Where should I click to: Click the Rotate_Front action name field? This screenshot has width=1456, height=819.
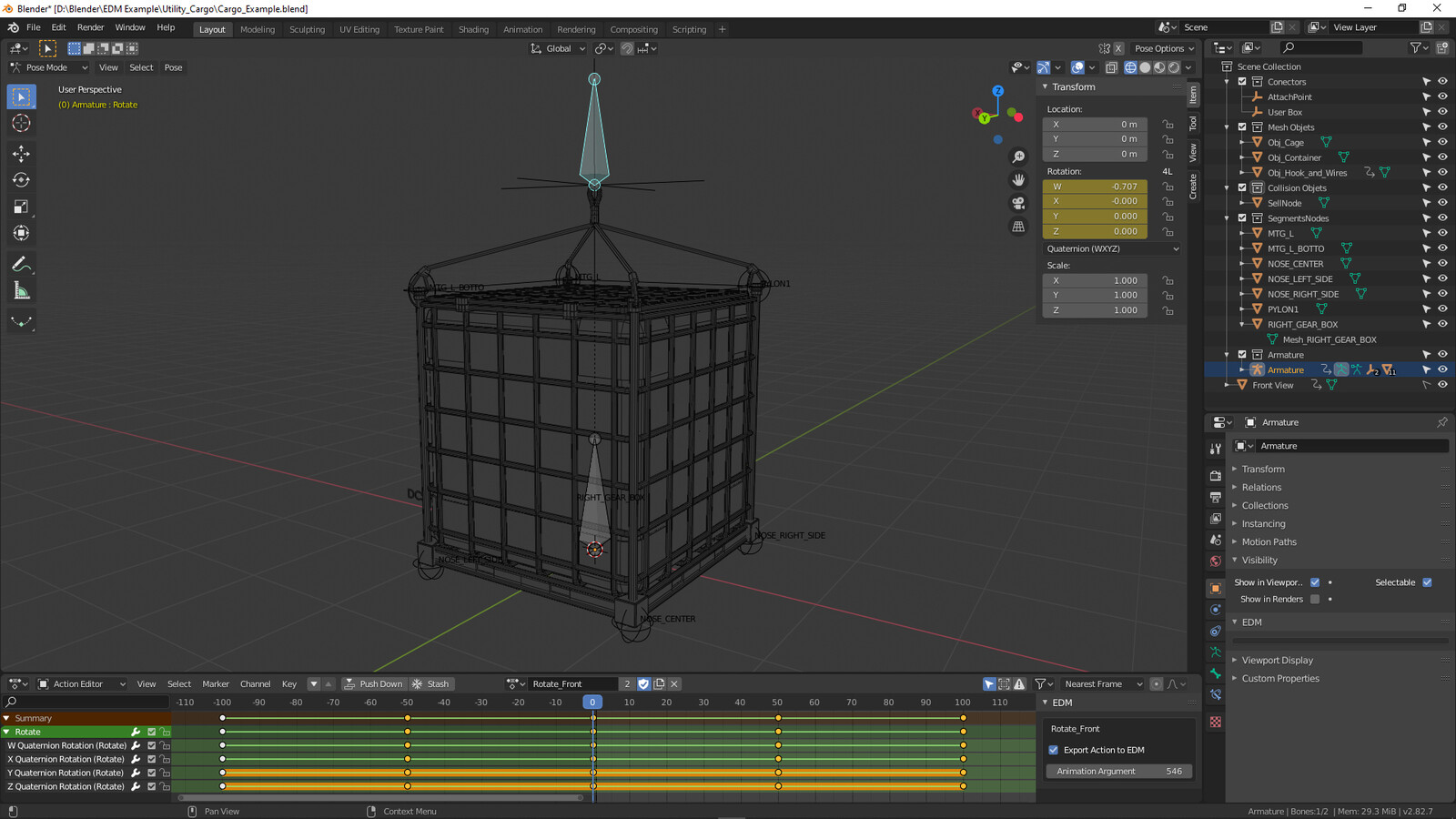[x=572, y=683]
